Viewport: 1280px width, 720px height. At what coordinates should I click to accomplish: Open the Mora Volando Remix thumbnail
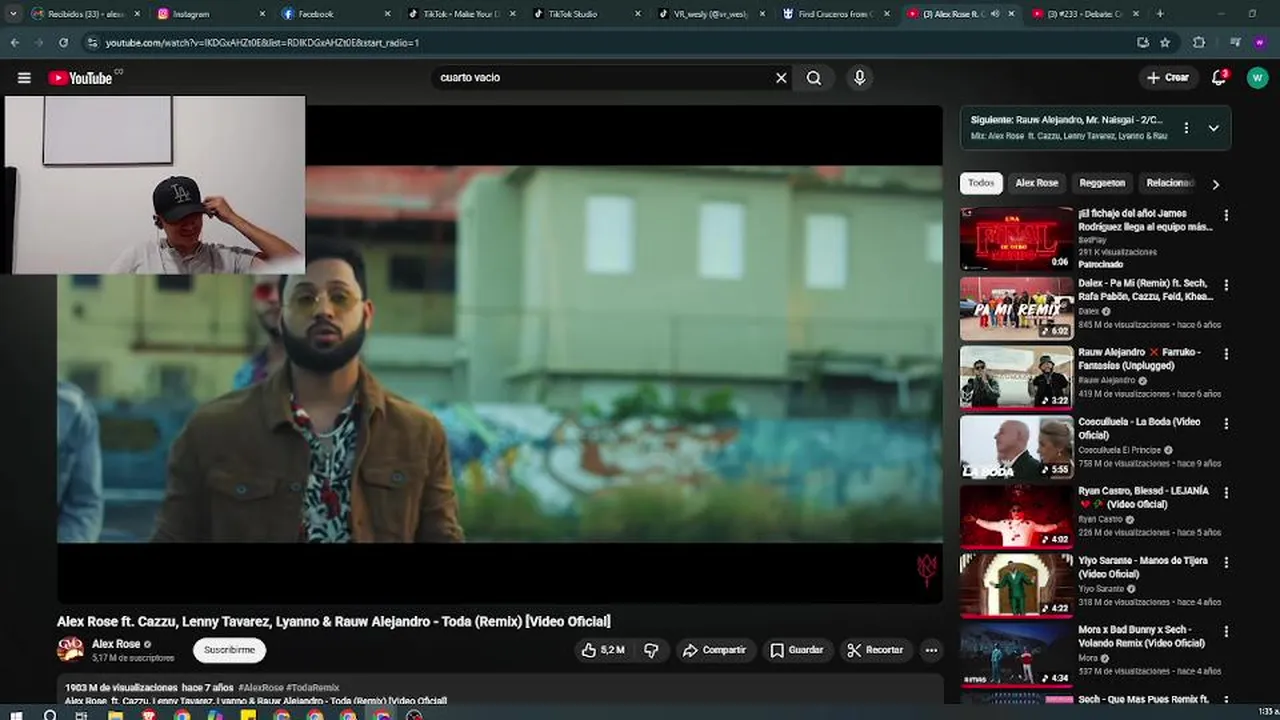[1016, 656]
